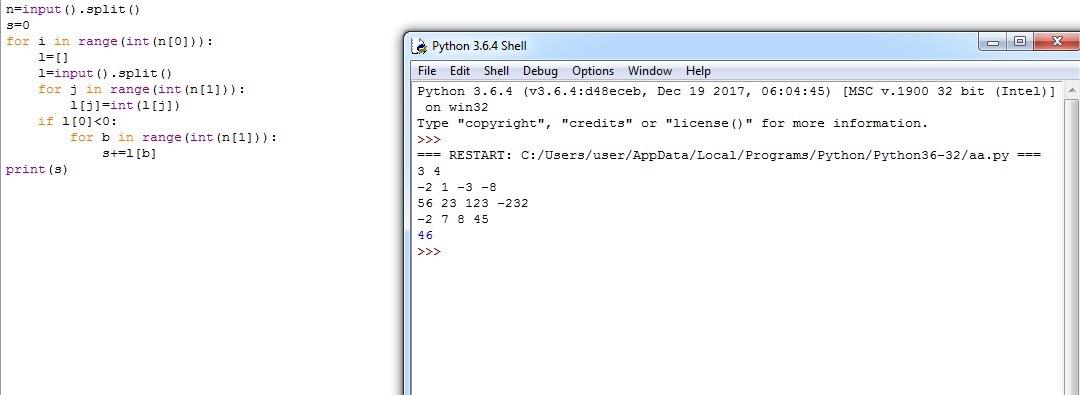1080x395 pixels.
Task: Open the File menu
Action: 427,71
